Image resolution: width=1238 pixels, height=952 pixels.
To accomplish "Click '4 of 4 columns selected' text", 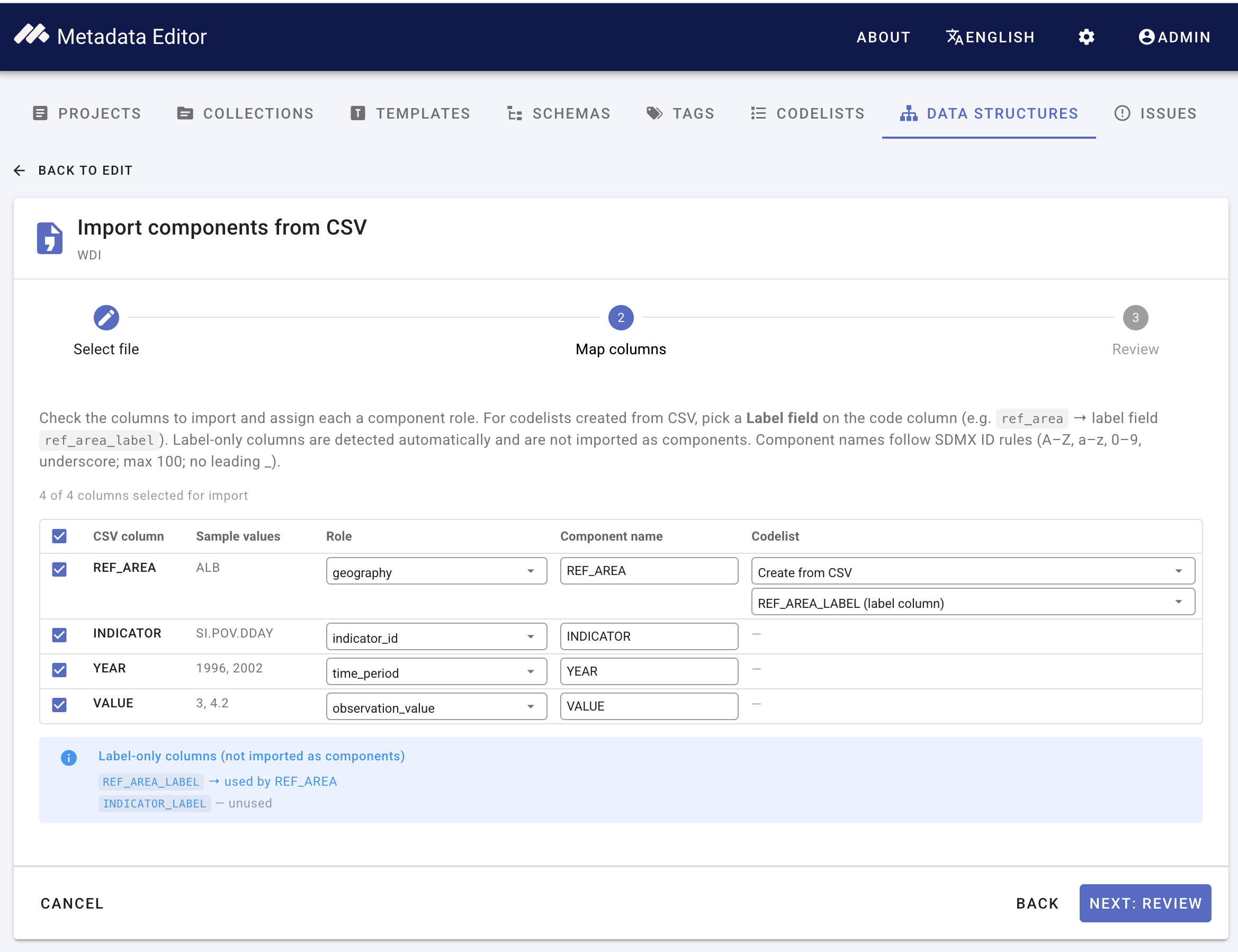I will point(143,495).
